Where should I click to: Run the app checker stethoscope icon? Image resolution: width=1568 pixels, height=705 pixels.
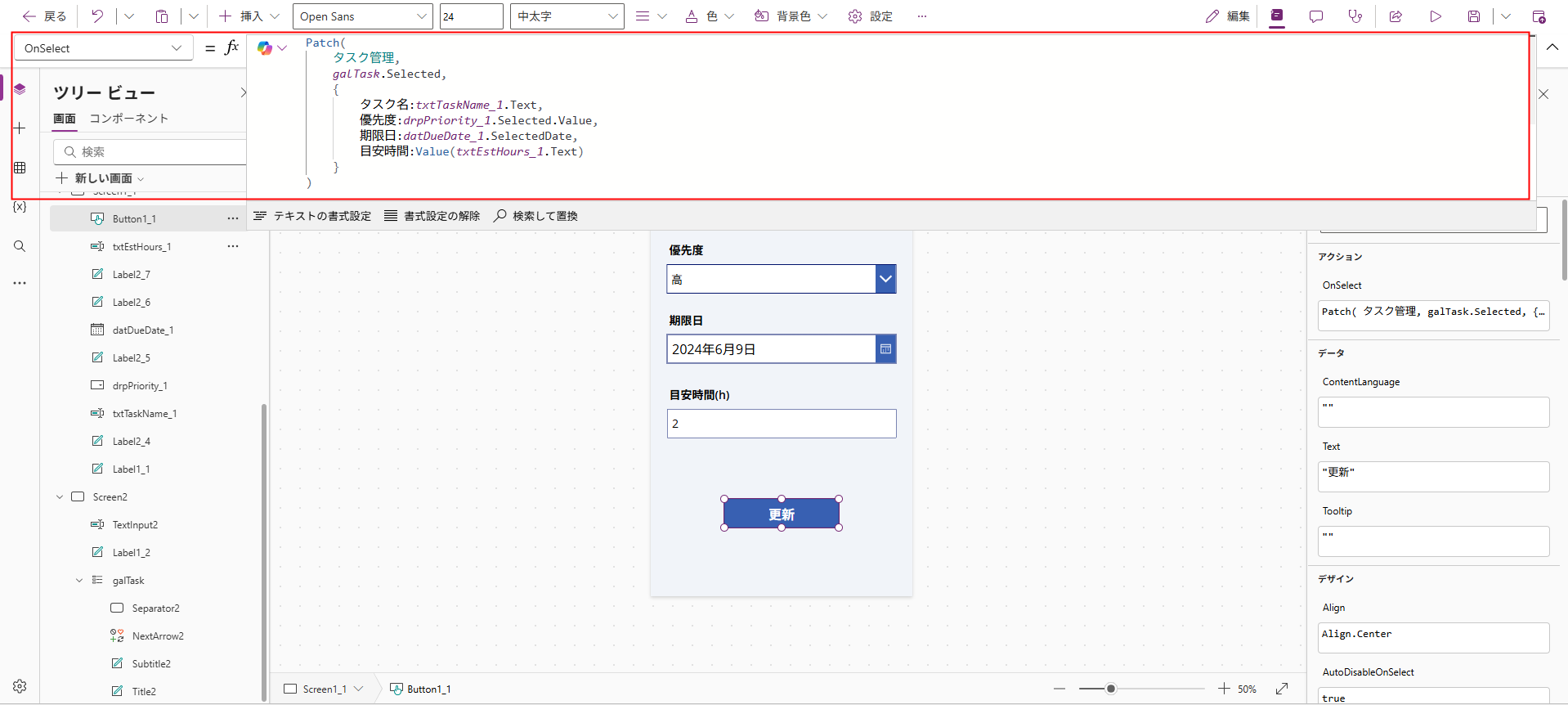pyautogui.click(x=1355, y=16)
